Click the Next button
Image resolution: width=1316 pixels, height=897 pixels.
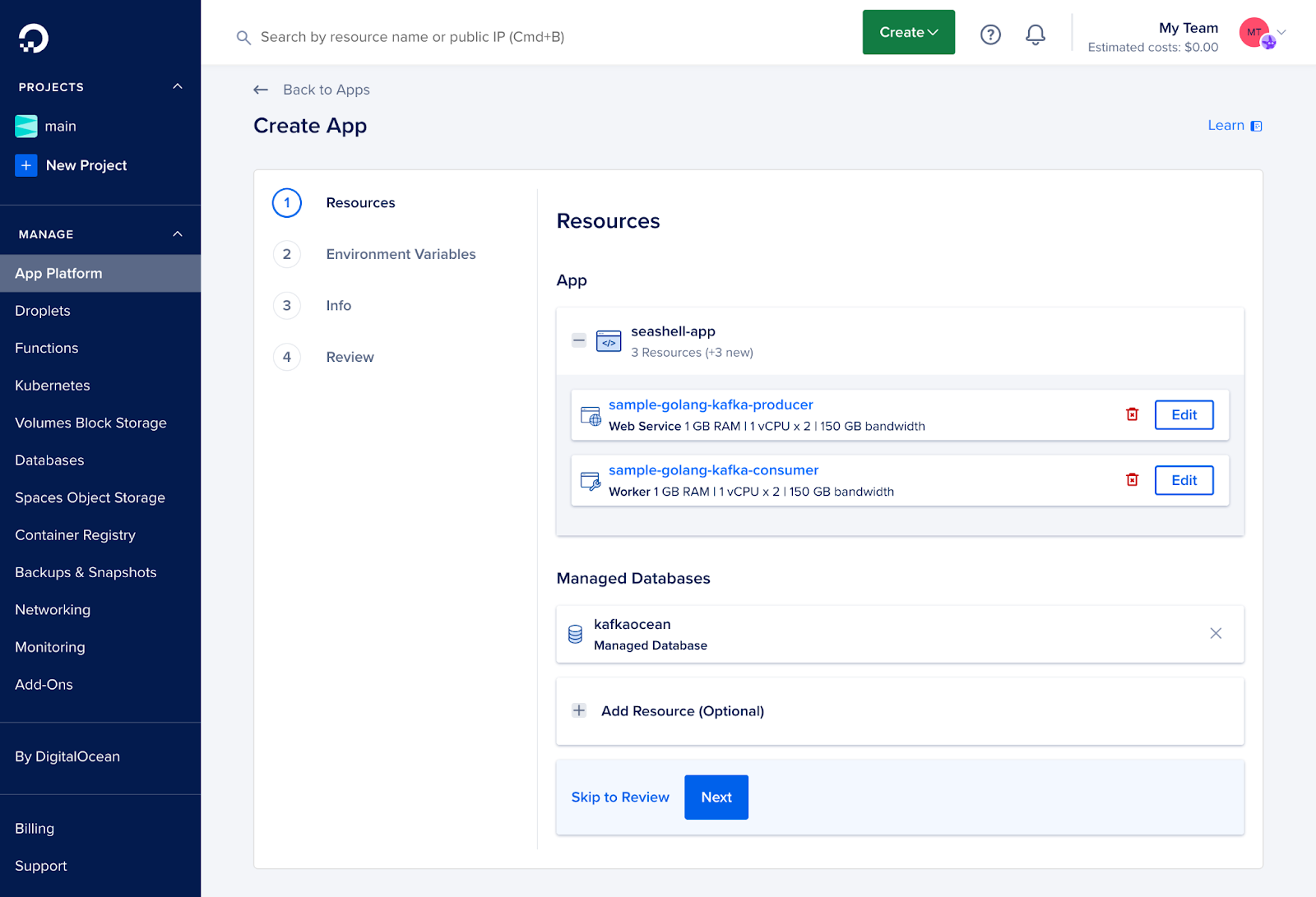(716, 797)
